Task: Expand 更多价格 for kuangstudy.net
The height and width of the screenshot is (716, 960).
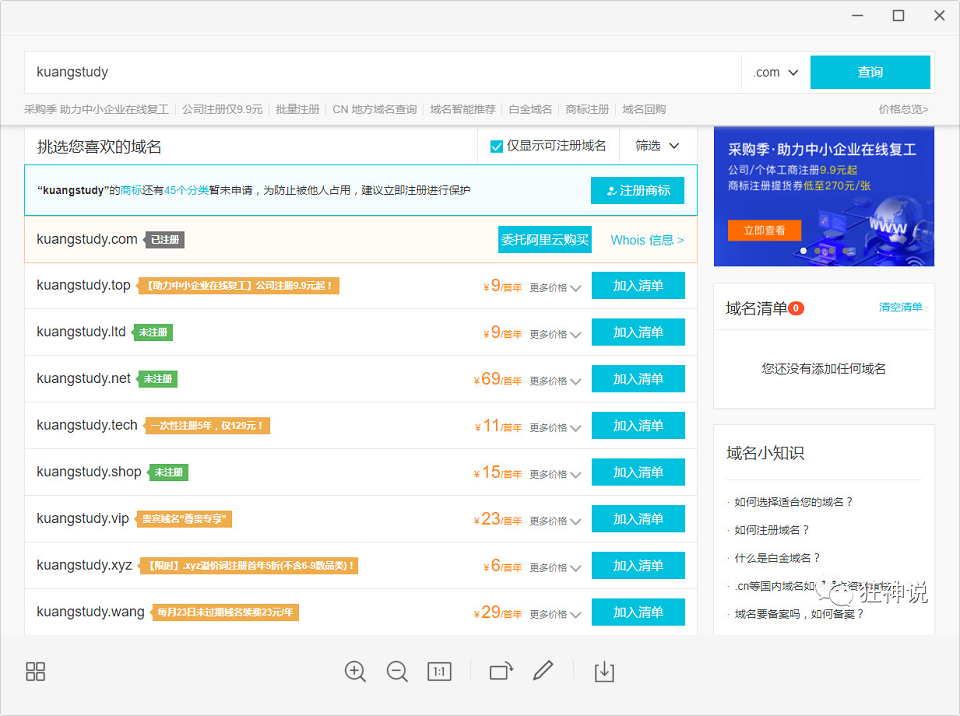Action: pos(555,381)
